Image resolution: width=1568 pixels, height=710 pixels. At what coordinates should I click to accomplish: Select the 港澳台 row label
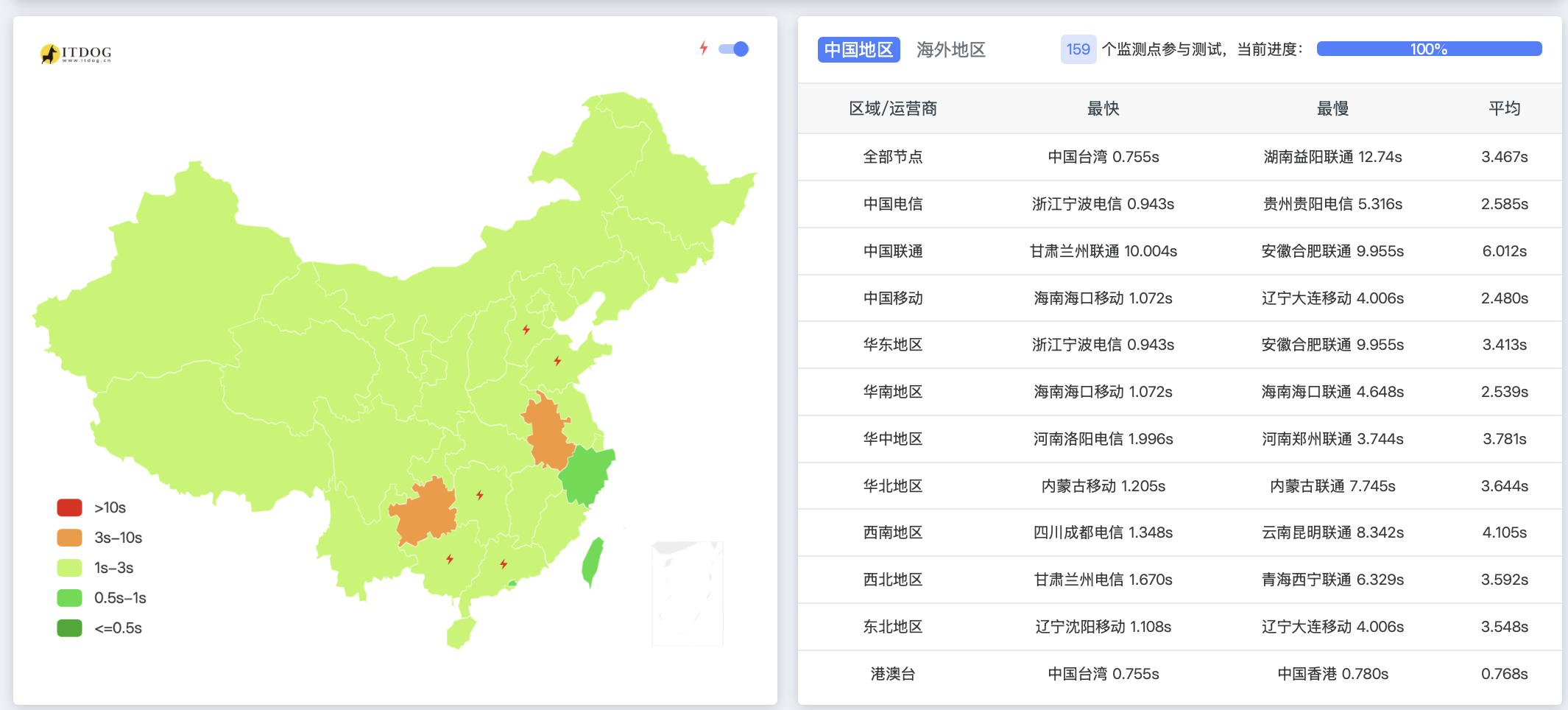click(893, 674)
